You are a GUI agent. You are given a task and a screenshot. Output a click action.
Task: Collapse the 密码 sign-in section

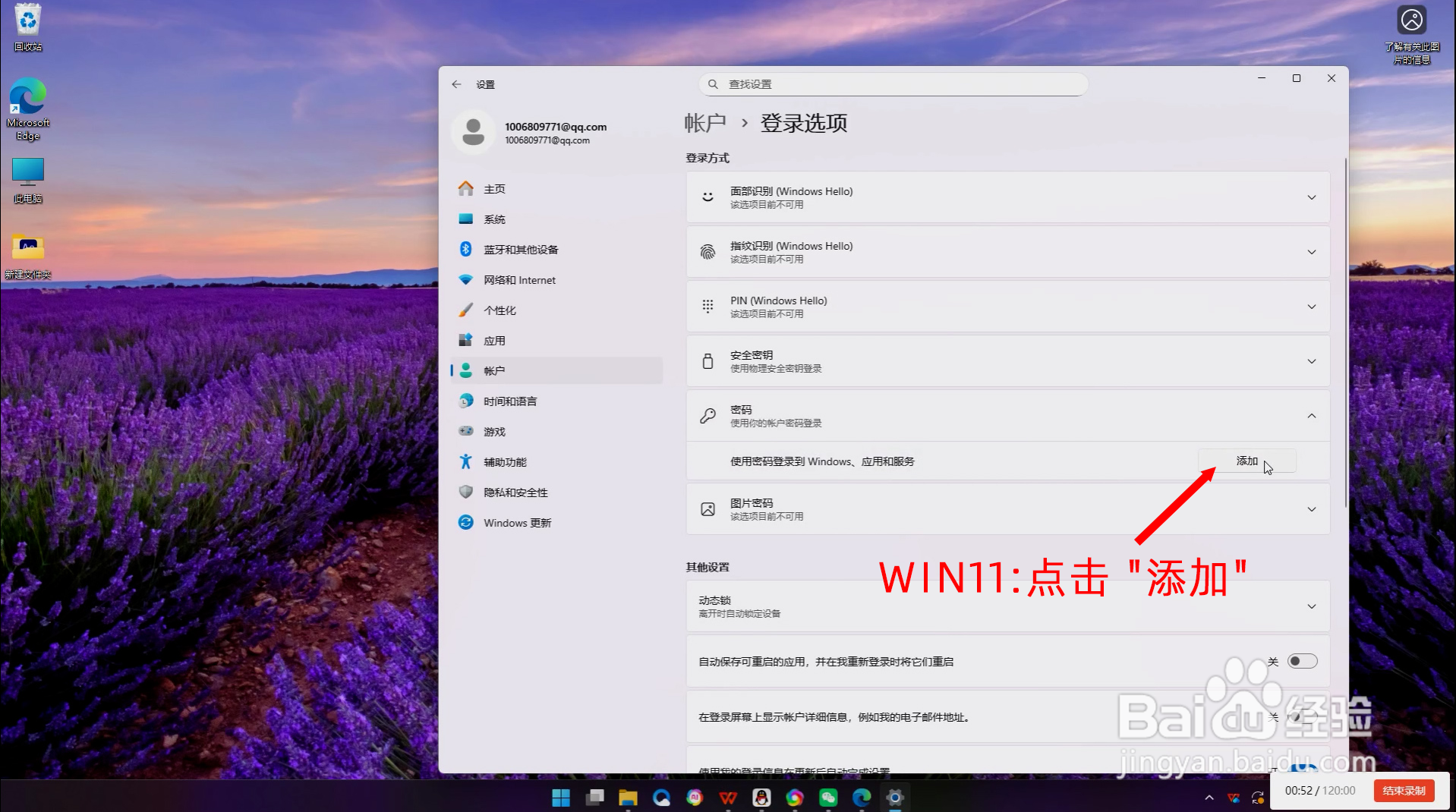pos(1311,416)
